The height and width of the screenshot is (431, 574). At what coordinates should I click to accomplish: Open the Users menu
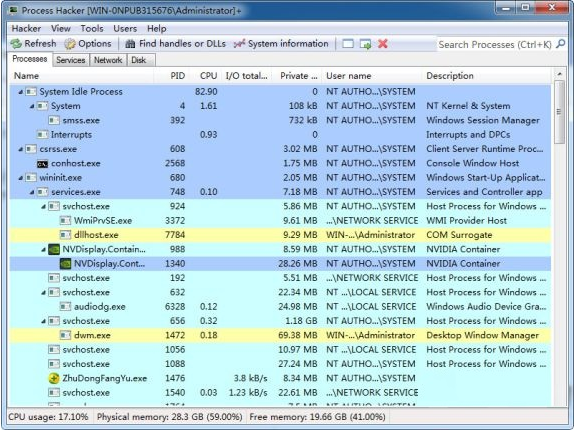pyautogui.click(x=125, y=29)
